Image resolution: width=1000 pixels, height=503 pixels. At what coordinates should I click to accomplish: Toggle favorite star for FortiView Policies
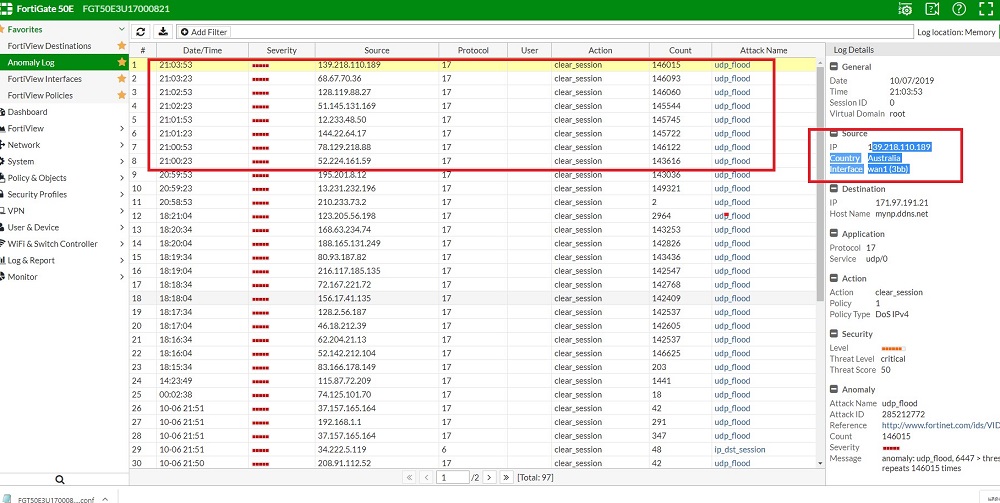click(x=122, y=95)
